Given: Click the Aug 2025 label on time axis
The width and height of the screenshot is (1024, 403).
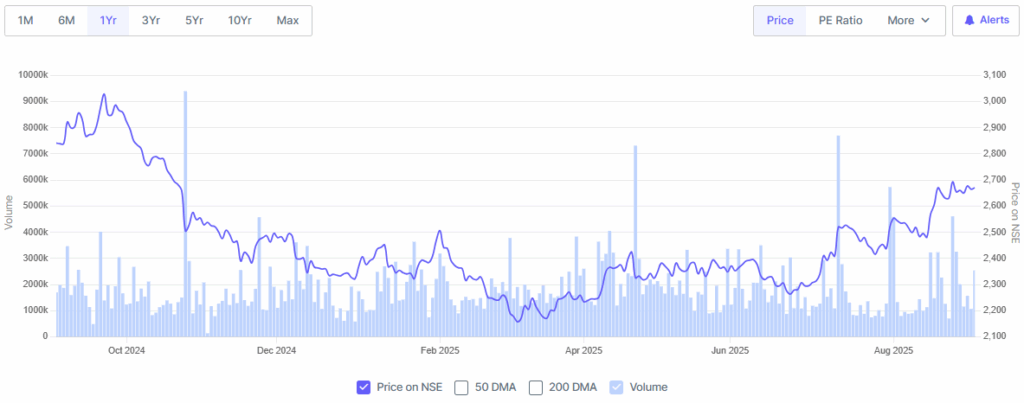Looking at the screenshot, I should pos(894,351).
